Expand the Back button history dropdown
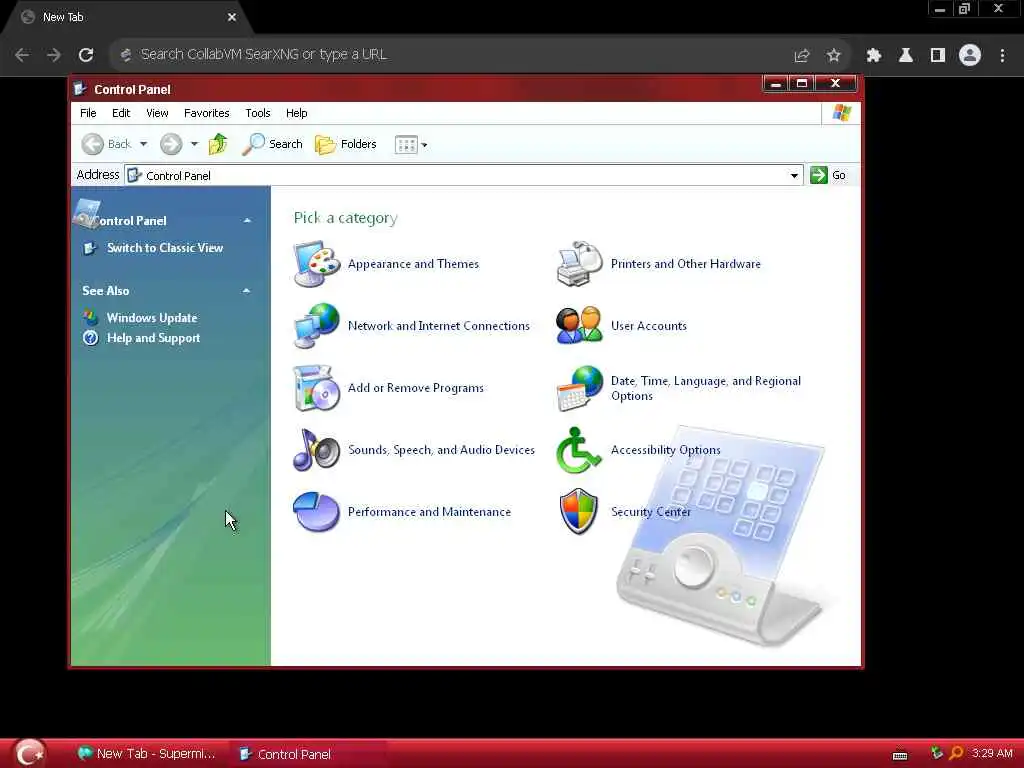The height and width of the screenshot is (768, 1024). click(x=143, y=144)
